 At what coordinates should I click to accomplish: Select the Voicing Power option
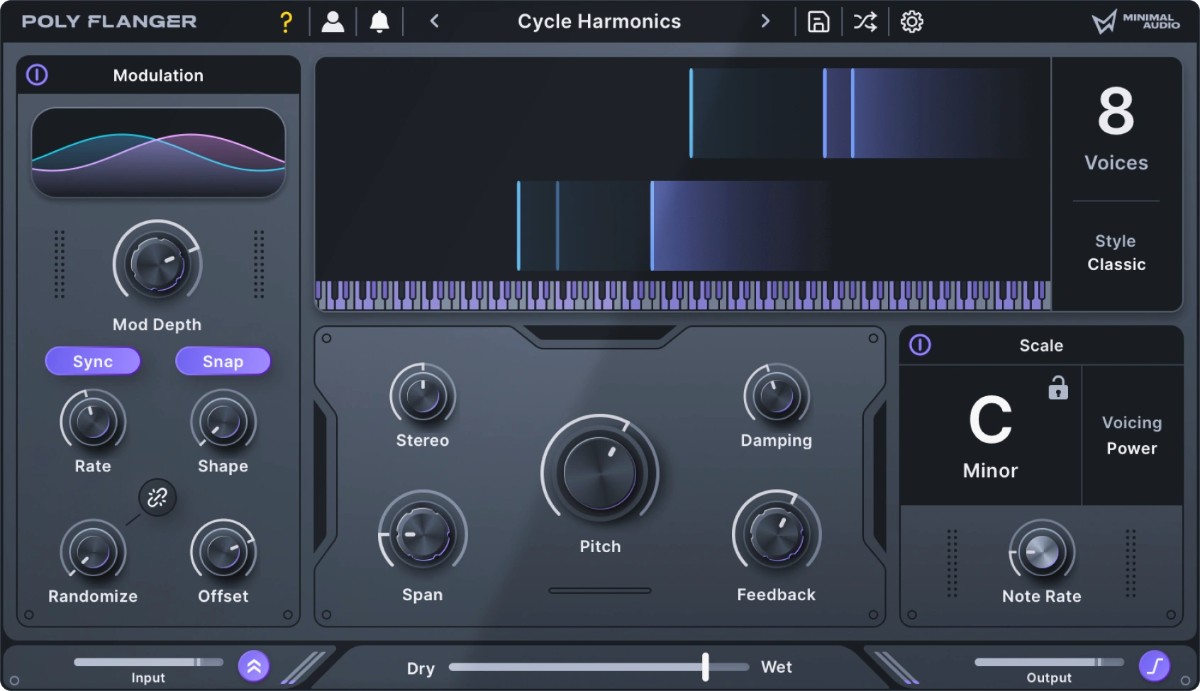tap(1131, 435)
